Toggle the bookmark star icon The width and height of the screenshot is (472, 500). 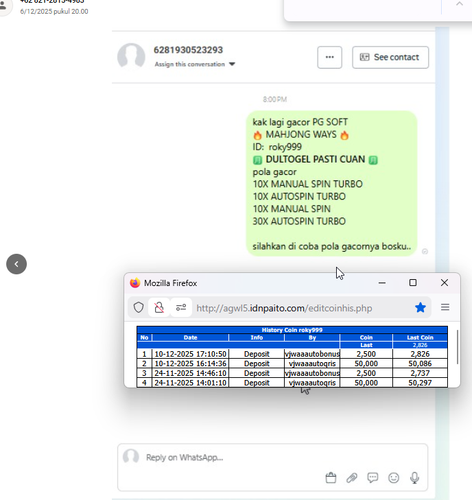[420, 307]
